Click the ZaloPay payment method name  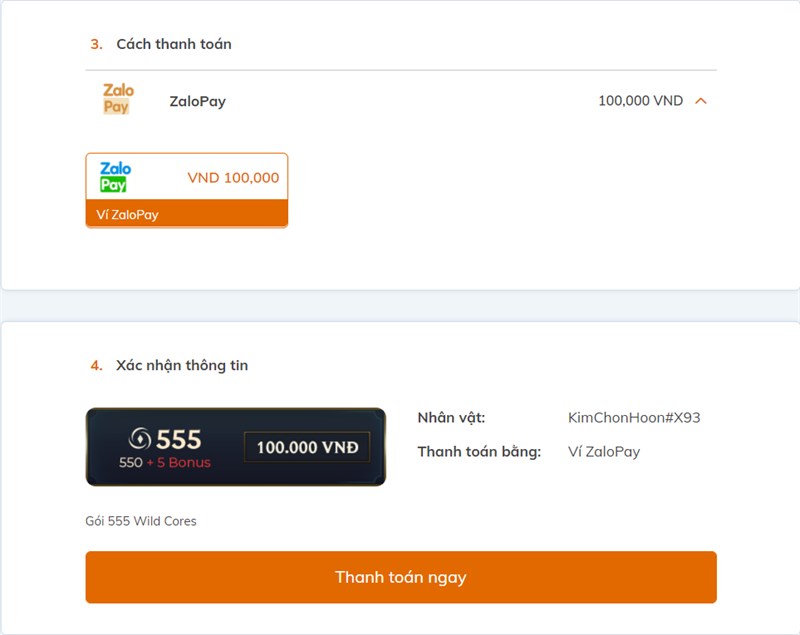(x=198, y=101)
